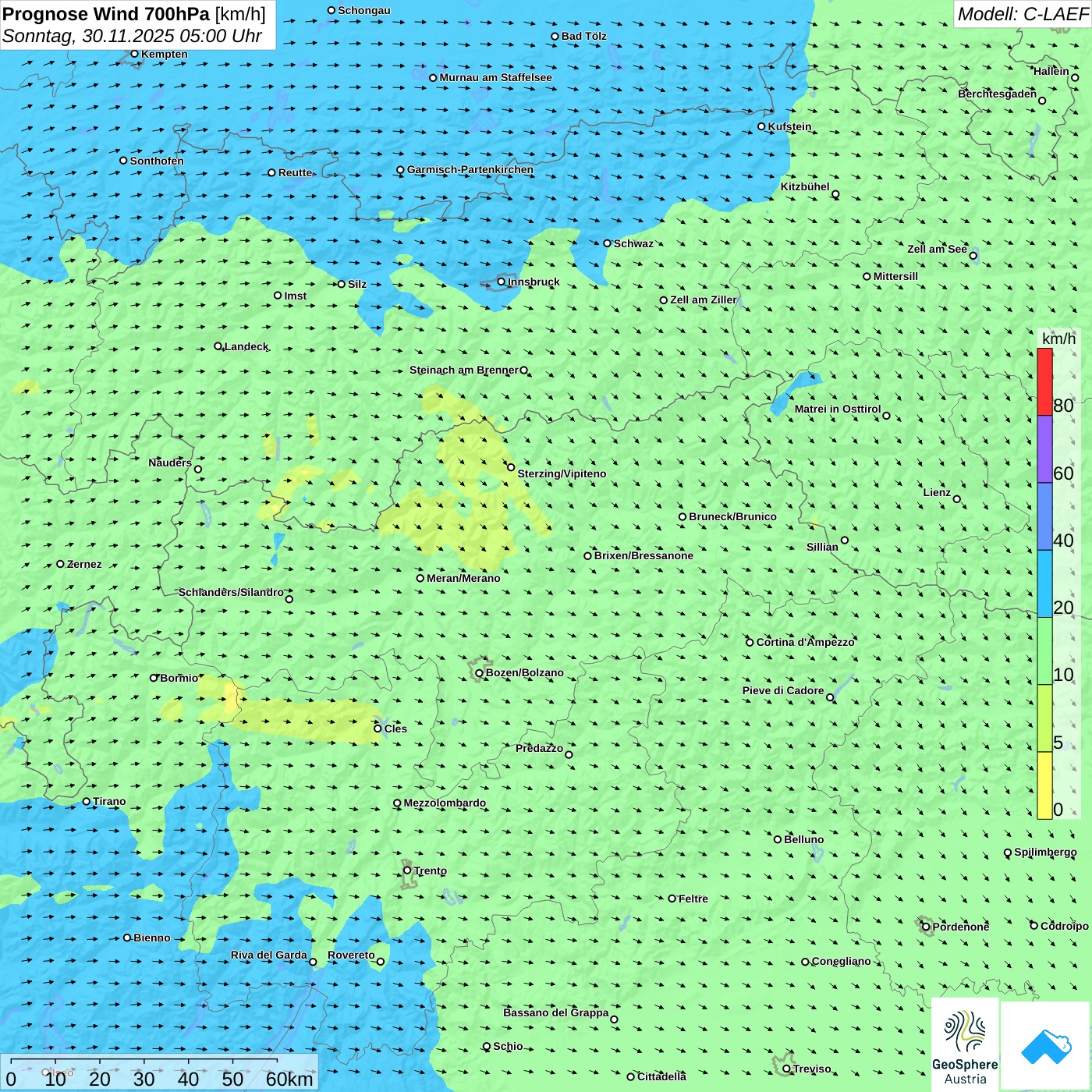
Task: Click the Innsbruck city marker circle
Action: pos(502,282)
